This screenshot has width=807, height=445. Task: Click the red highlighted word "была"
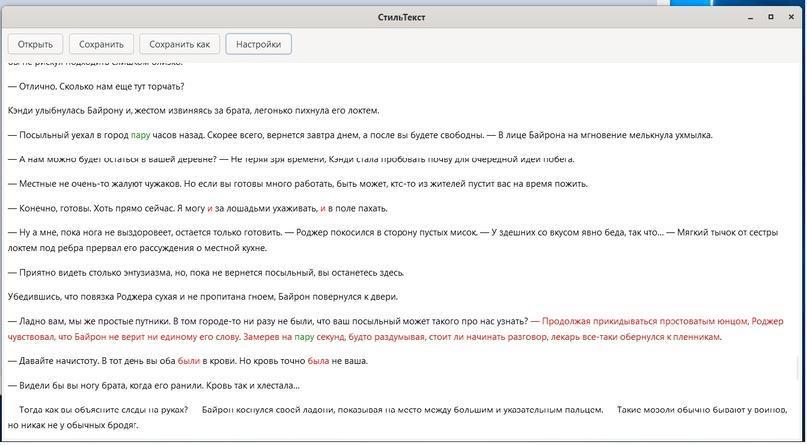[318, 361]
